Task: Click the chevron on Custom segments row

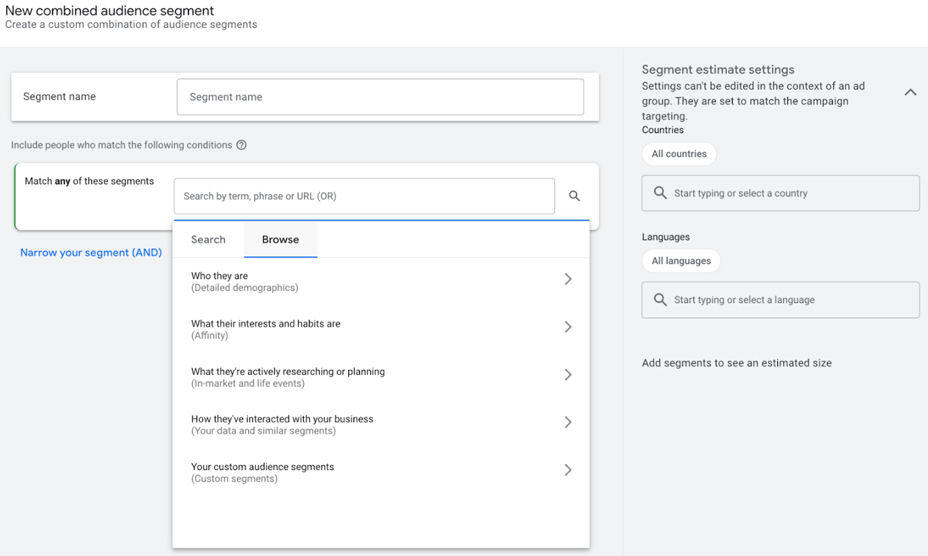Action: coord(568,470)
